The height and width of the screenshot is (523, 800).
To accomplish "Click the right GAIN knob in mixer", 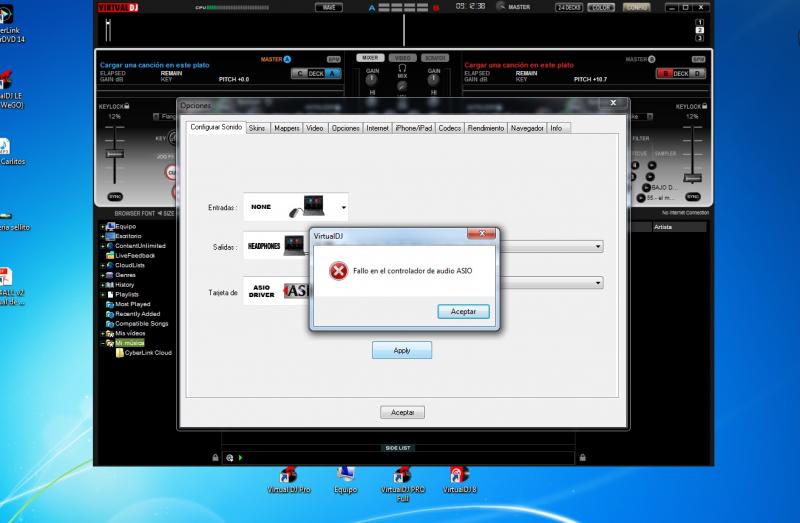I will [433, 80].
